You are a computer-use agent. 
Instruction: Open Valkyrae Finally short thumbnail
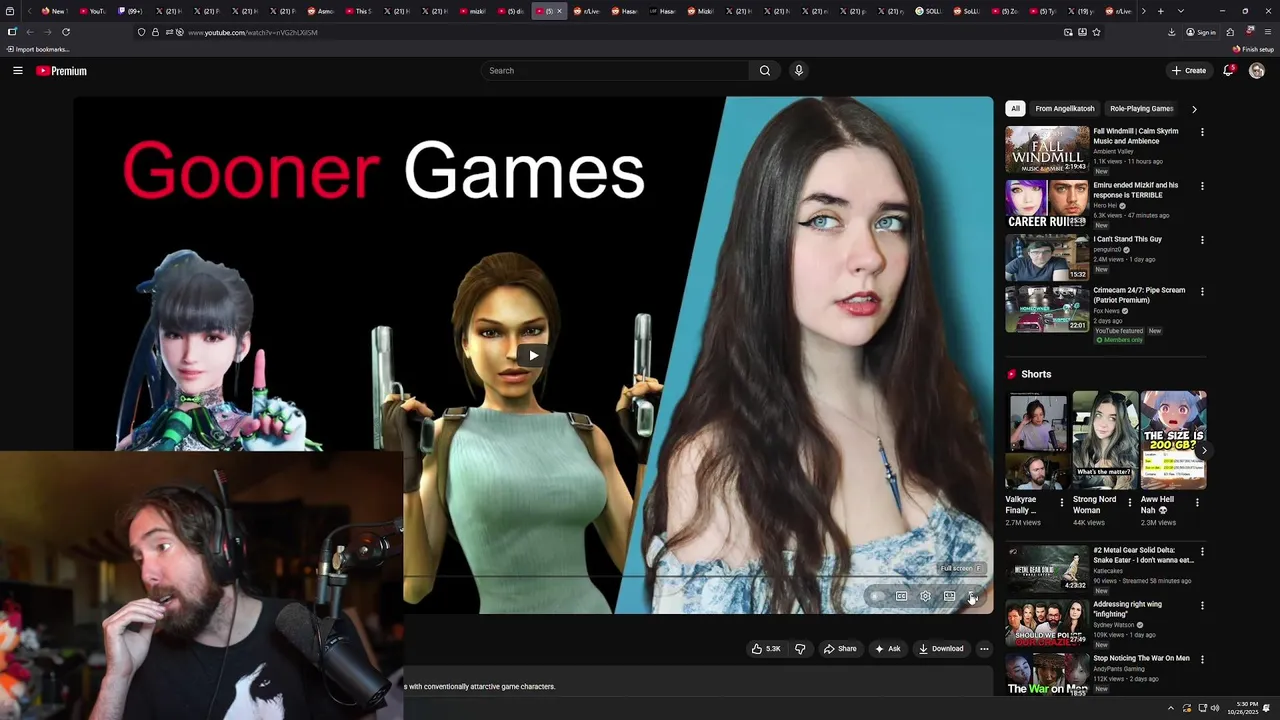click(1037, 440)
